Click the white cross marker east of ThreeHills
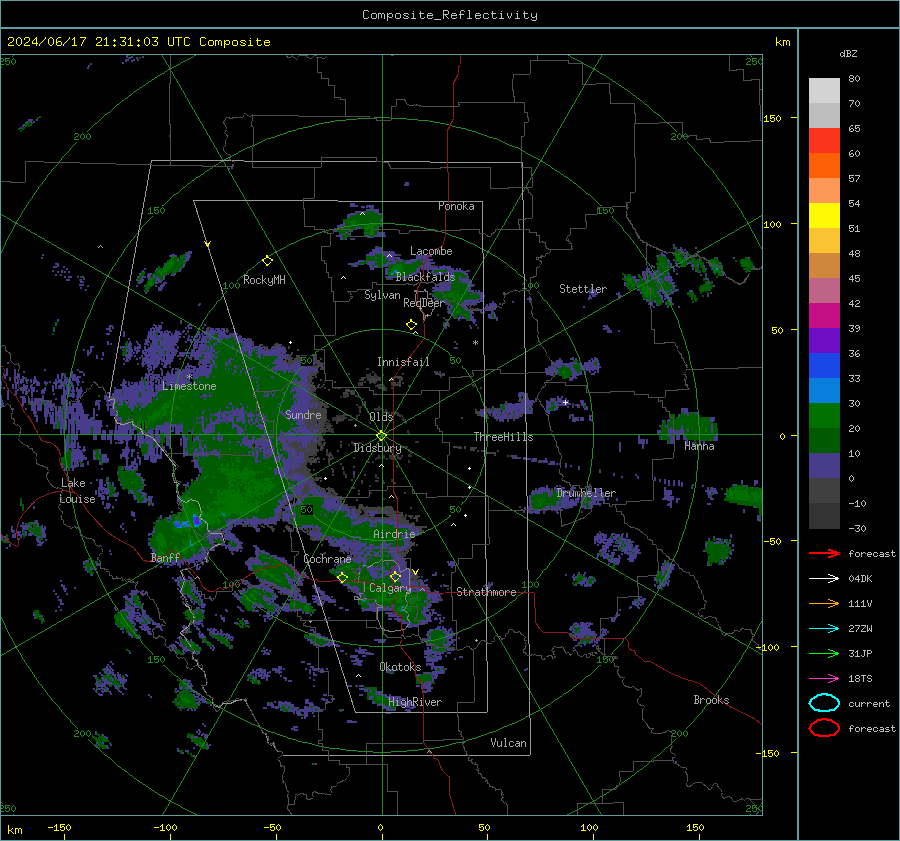Image resolution: width=900 pixels, height=841 pixels. [x=565, y=402]
